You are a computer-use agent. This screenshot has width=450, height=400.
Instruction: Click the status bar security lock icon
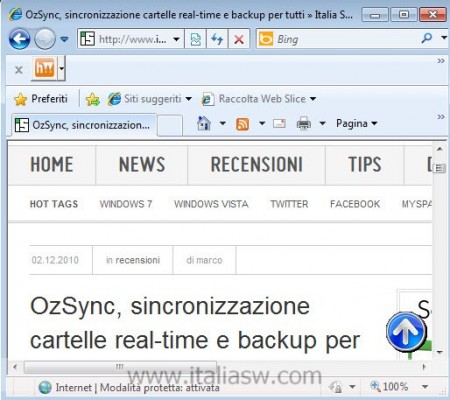tap(336, 387)
